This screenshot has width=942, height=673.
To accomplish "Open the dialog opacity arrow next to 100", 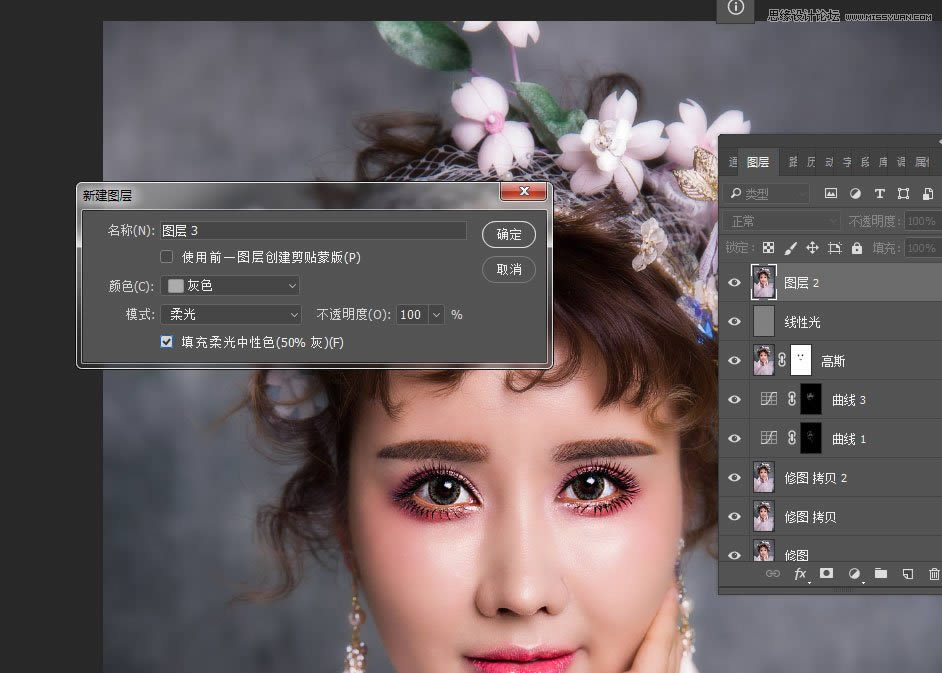I will 437,314.
